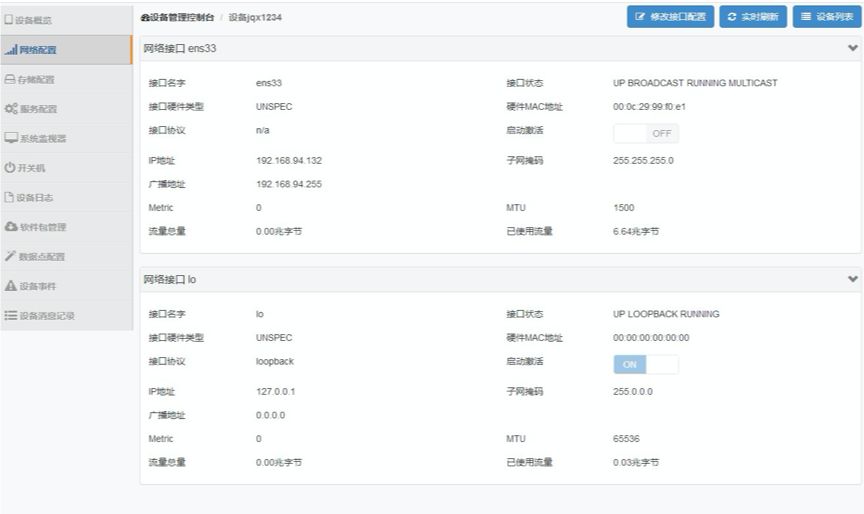
Task: Click broadcast address 0.0.0.0
Action: click(270, 415)
